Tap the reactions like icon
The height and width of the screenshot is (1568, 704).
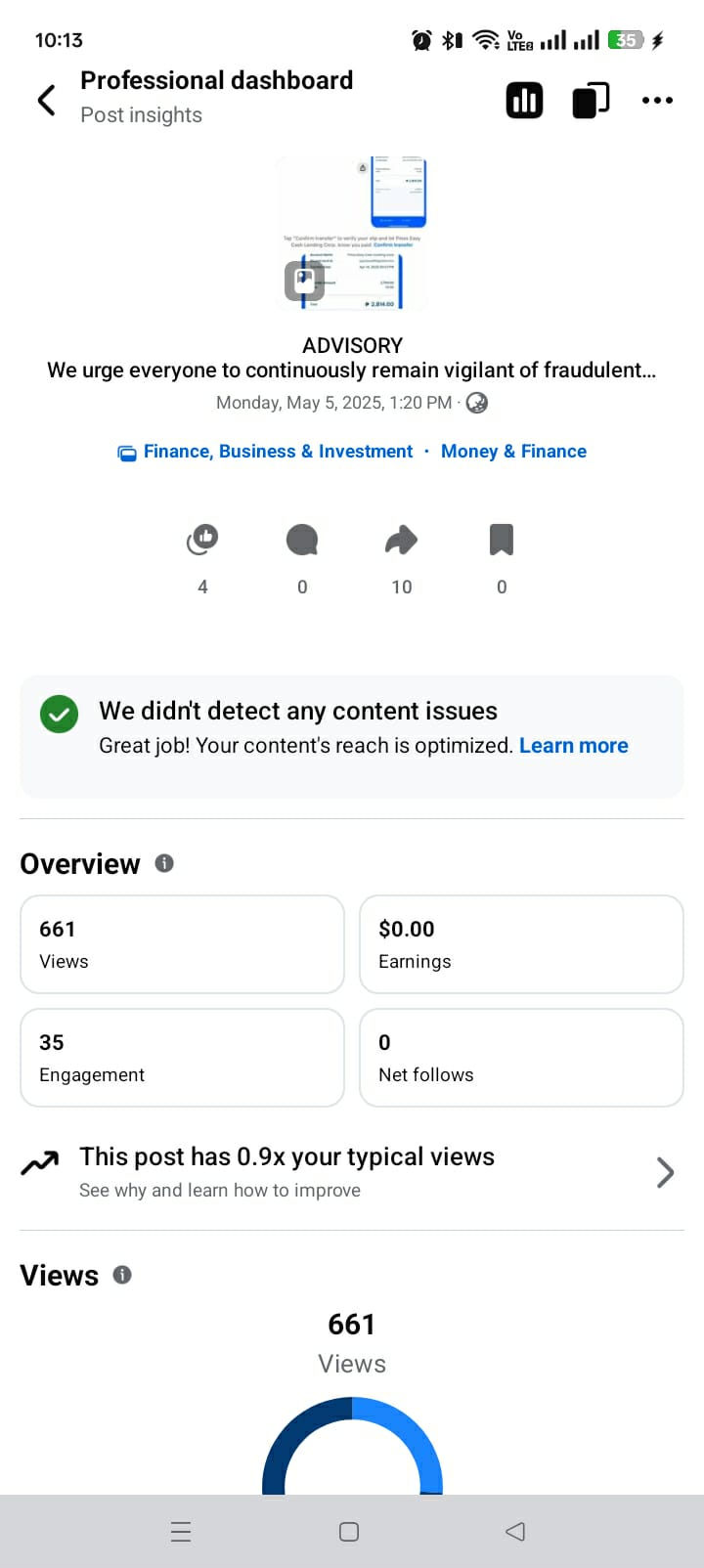coord(202,540)
